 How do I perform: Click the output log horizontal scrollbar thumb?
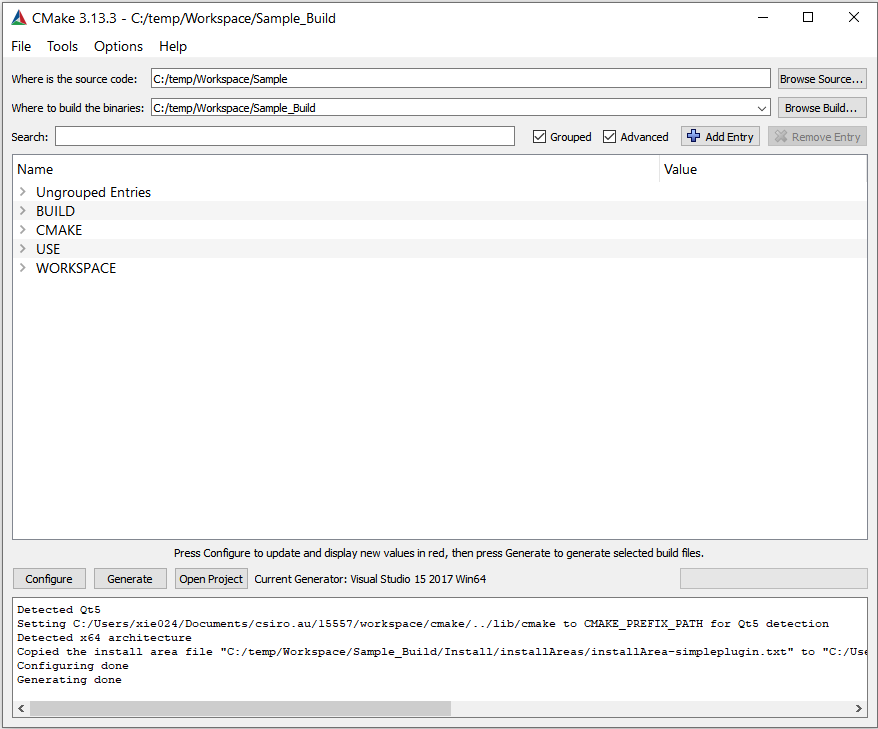point(240,708)
